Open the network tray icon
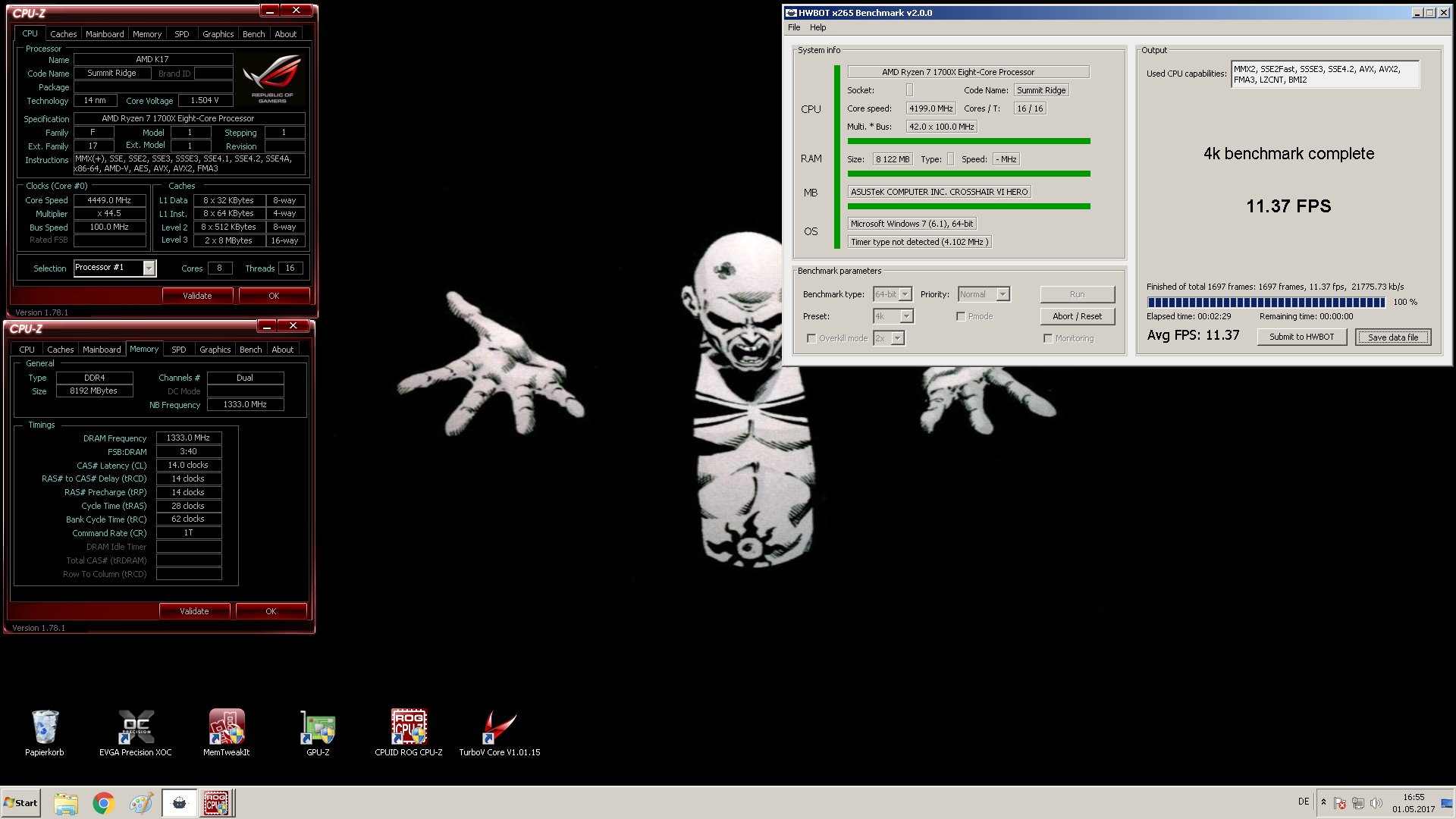This screenshot has width=1456, height=819. point(1358,802)
